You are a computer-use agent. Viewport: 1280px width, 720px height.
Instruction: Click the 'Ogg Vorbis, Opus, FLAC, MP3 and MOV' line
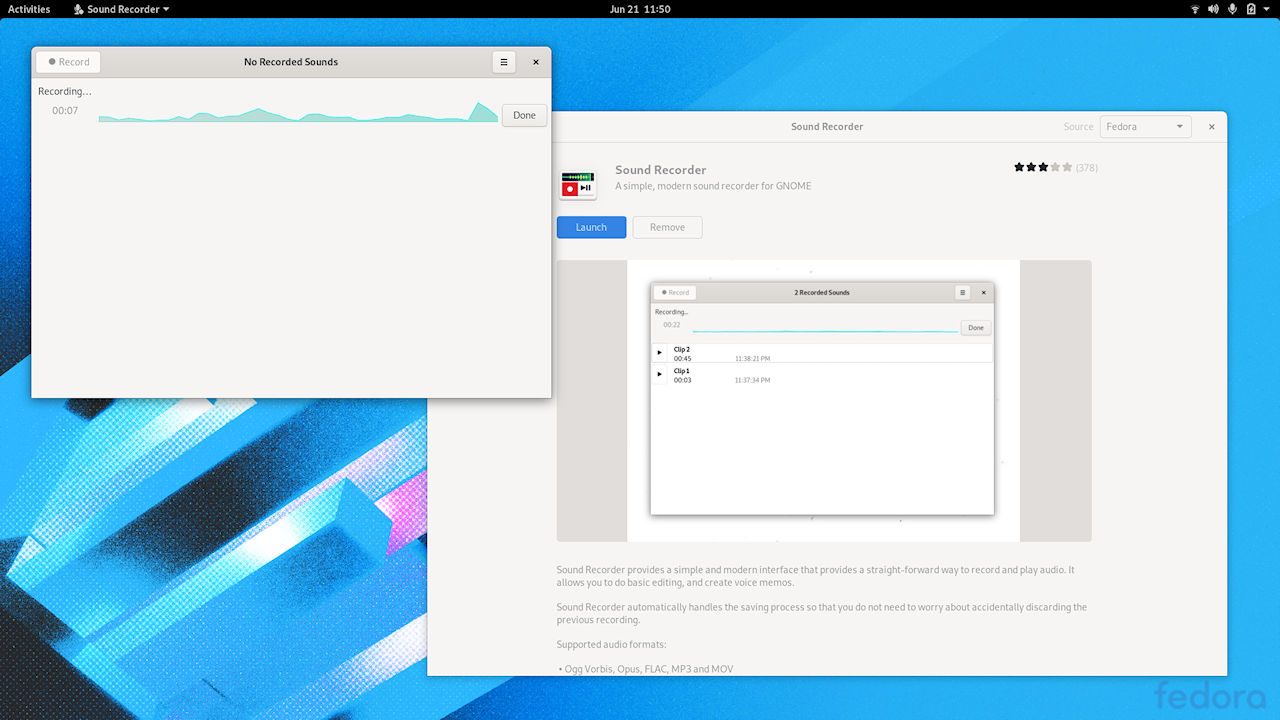pos(647,669)
